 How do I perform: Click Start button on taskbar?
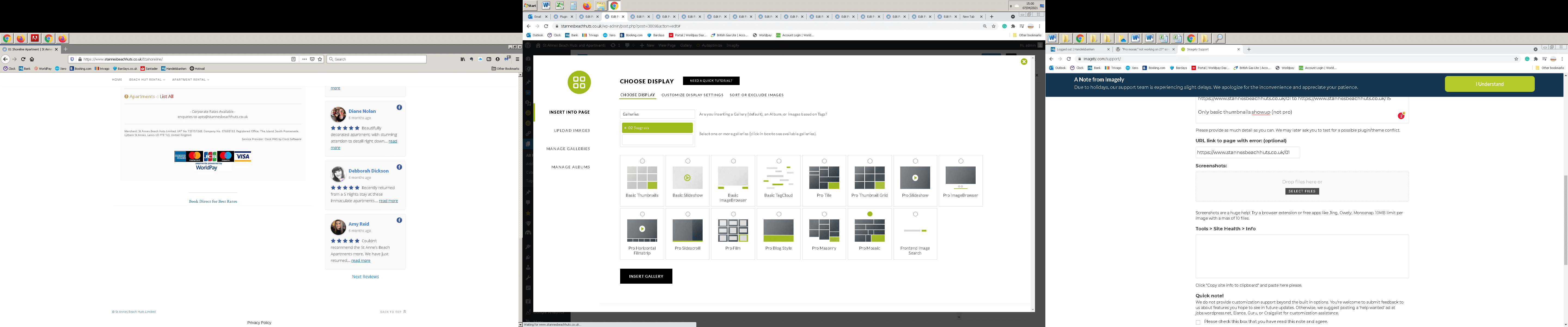[x=530, y=5]
